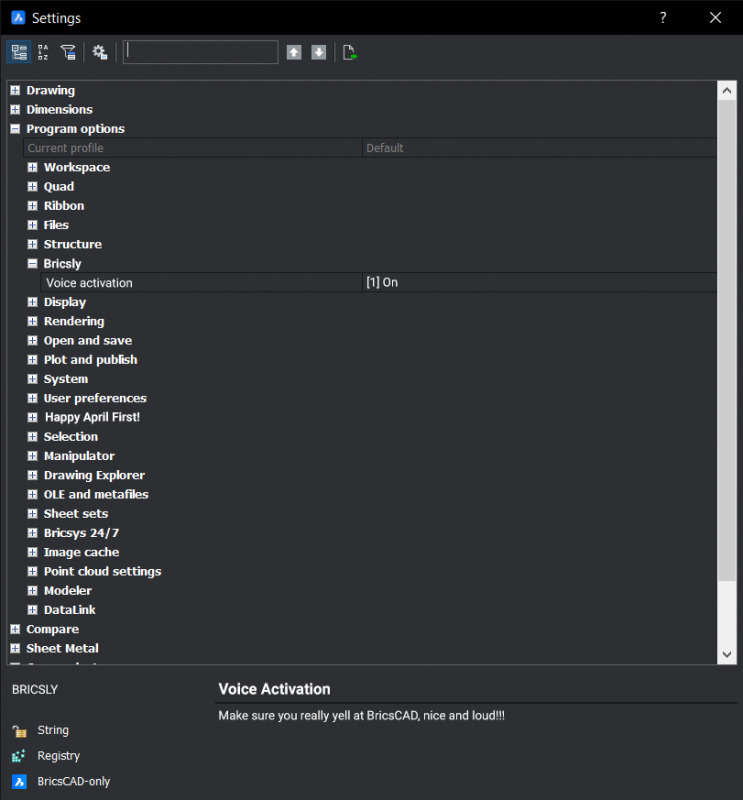Open the settings dialog configuration gear icon
Screen dimensions: 743x800
coord(100,52)
